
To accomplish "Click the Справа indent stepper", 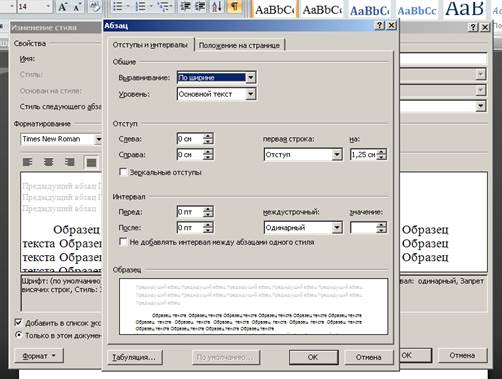I will point(208,155).
